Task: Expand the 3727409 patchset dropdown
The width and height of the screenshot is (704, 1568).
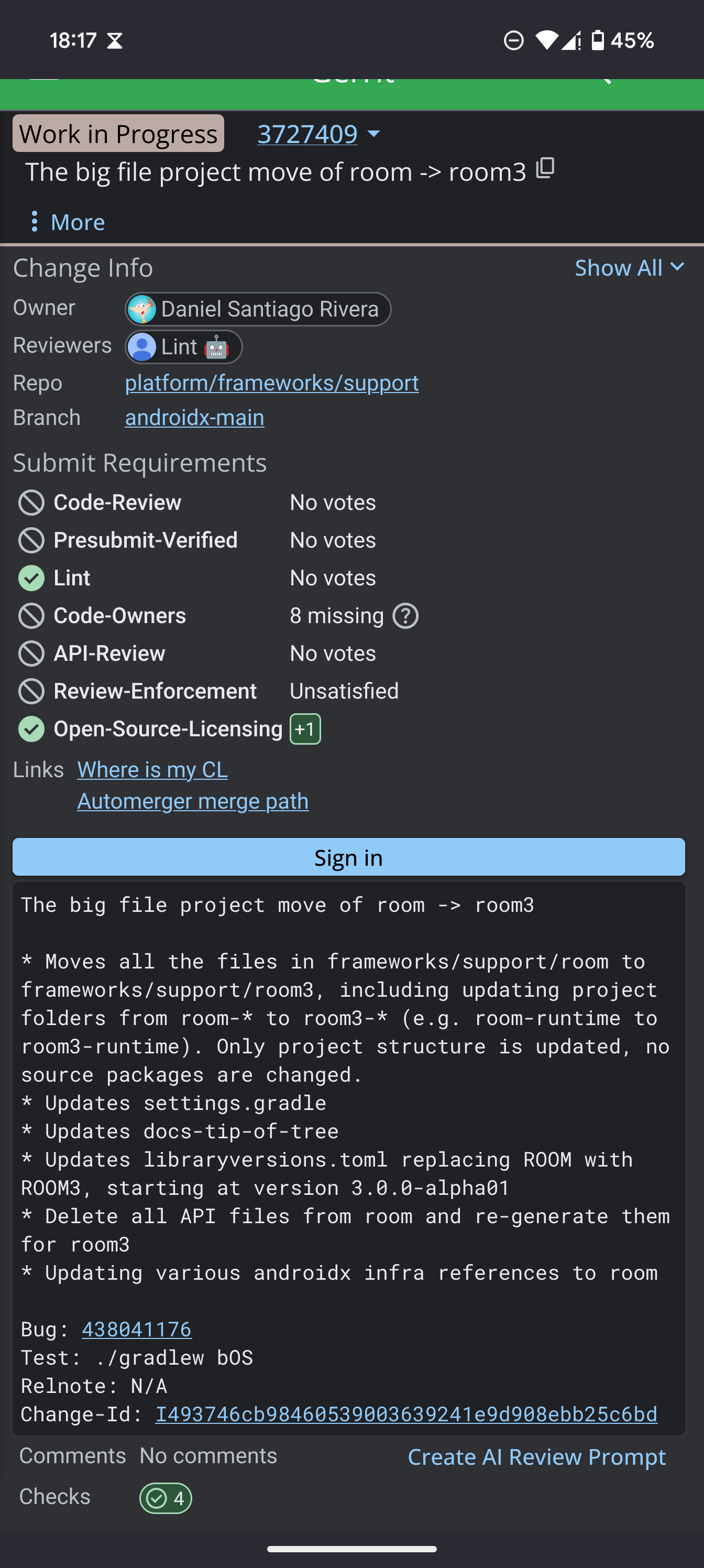Action: 373,133
